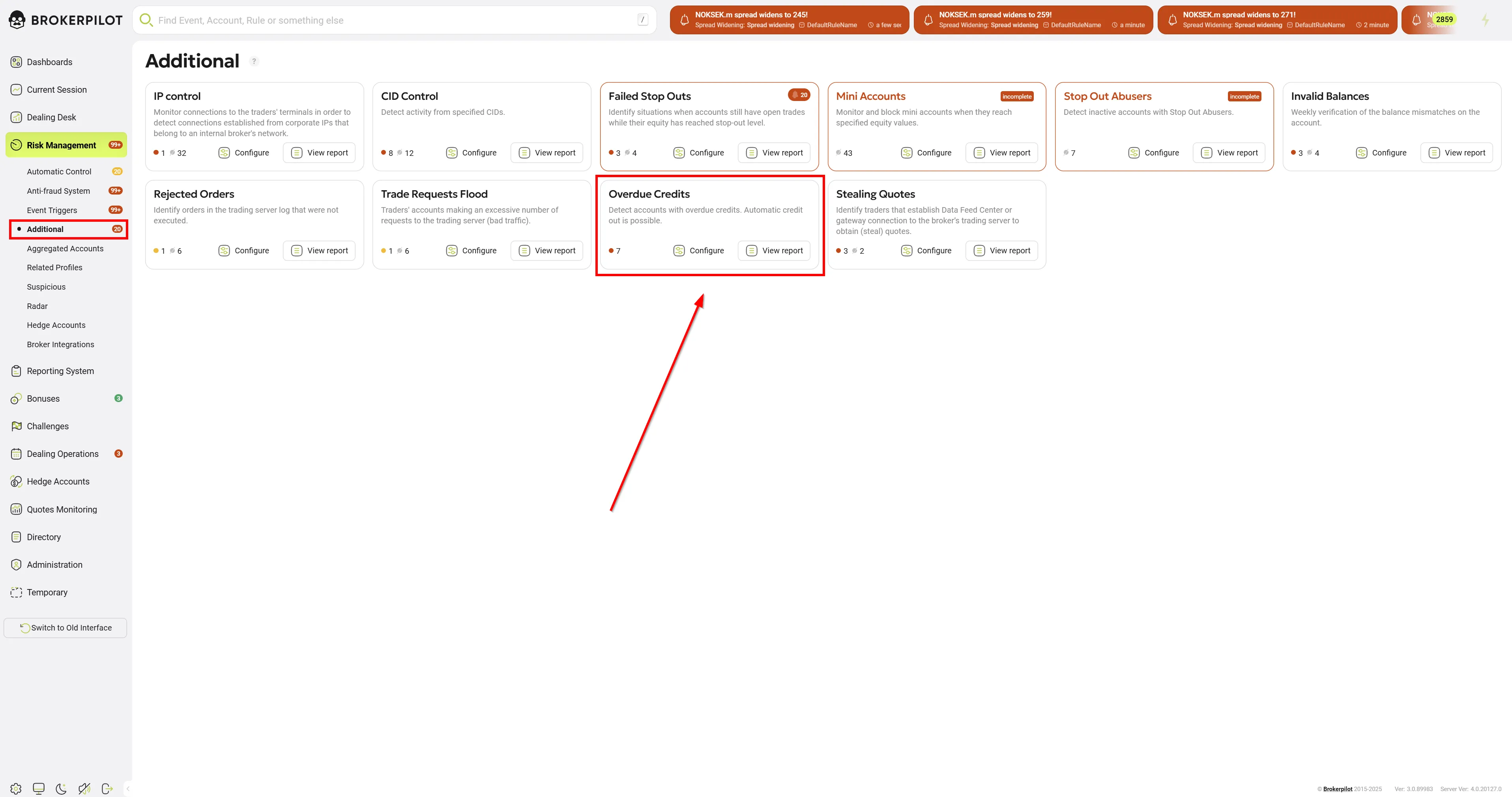This screenshot has height=797, width=1512.
Task: View report for Stealing Quotes
Action: [x=1002, y=251]
